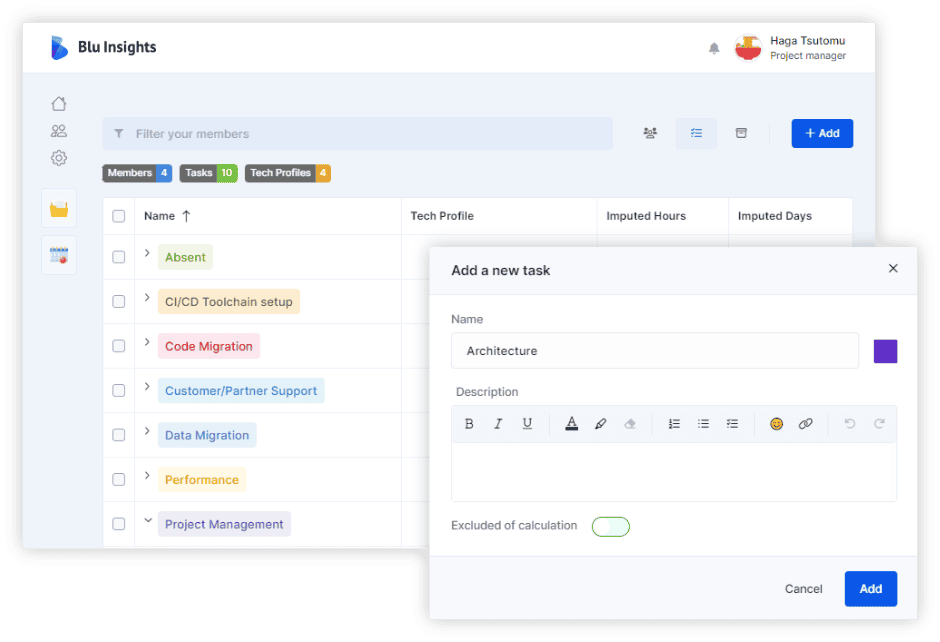This screenshot has width=940, height=642.
Task: Expand the Customer/Partner Support row
Action: tap(147, 386)
